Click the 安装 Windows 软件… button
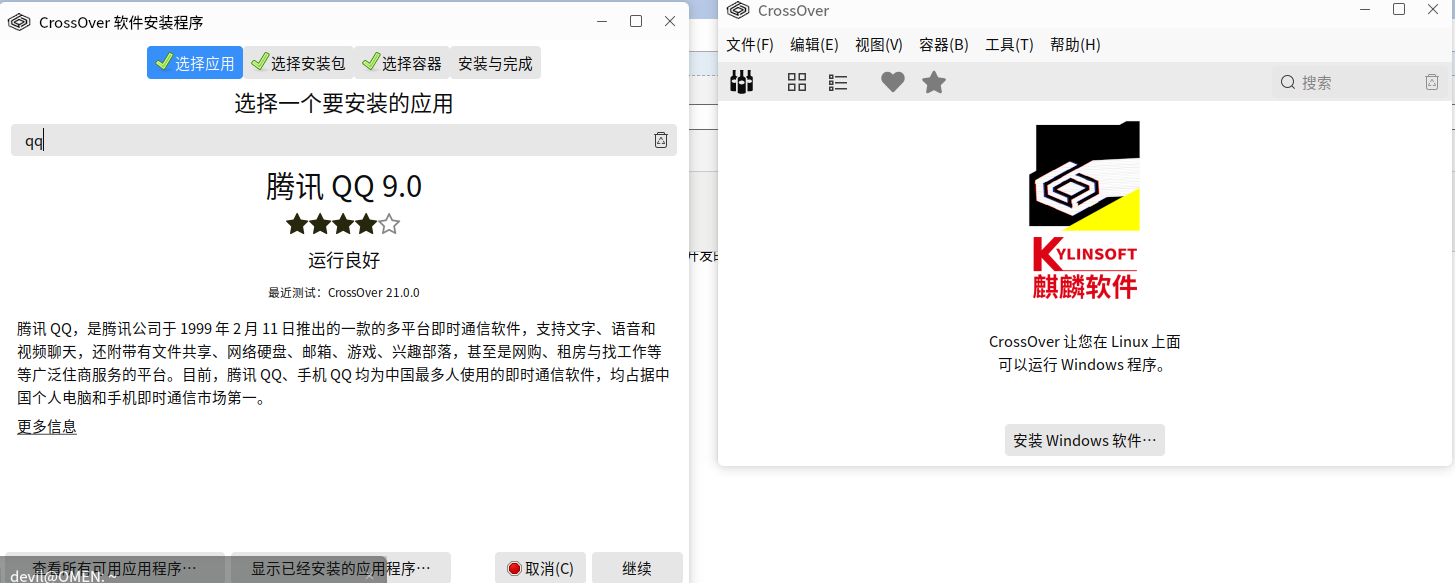The width and height of the screenshot is (1455, 583). [x=1085, y=440]
